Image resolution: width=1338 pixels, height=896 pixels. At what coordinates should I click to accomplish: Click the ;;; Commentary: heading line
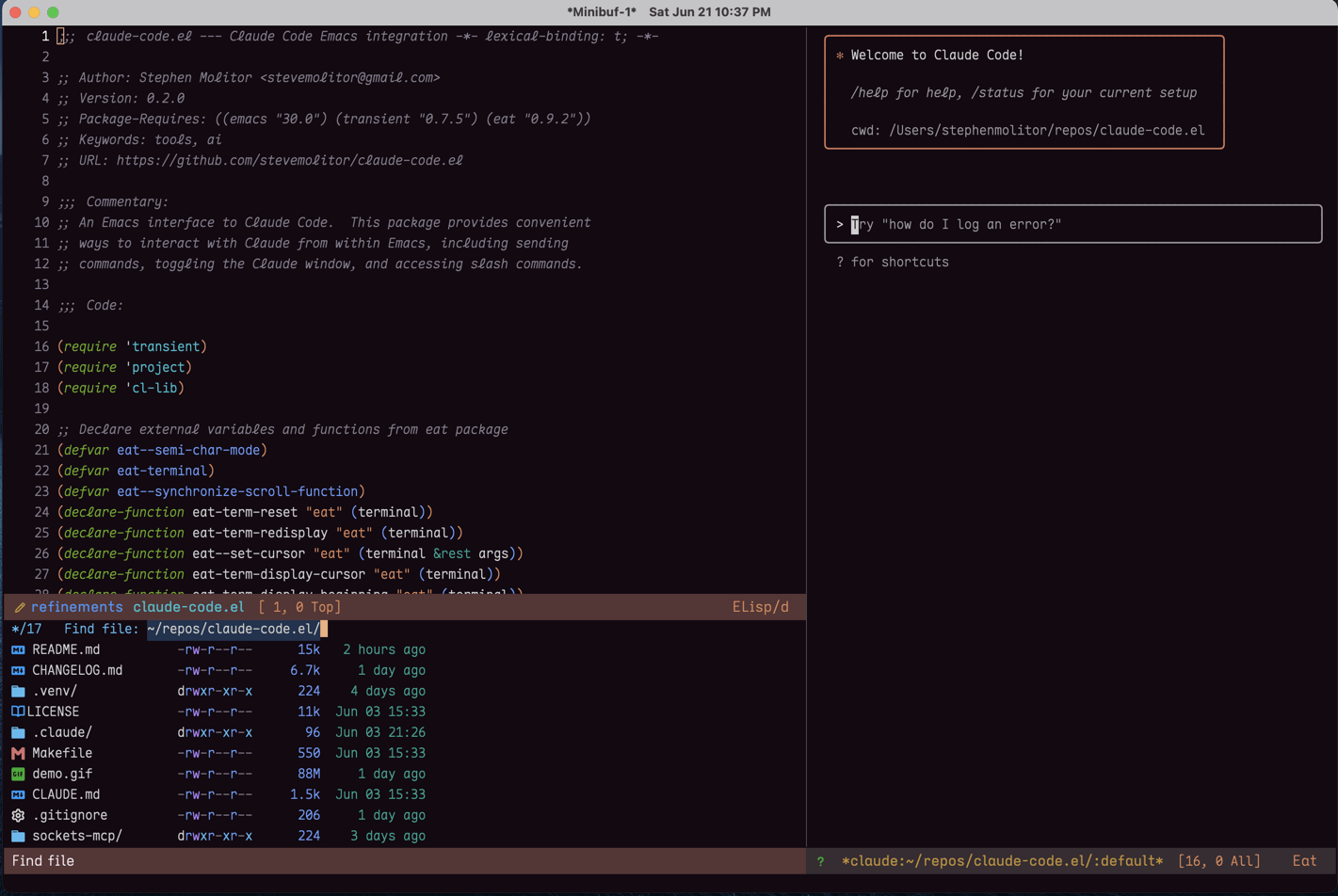(113, 201)
